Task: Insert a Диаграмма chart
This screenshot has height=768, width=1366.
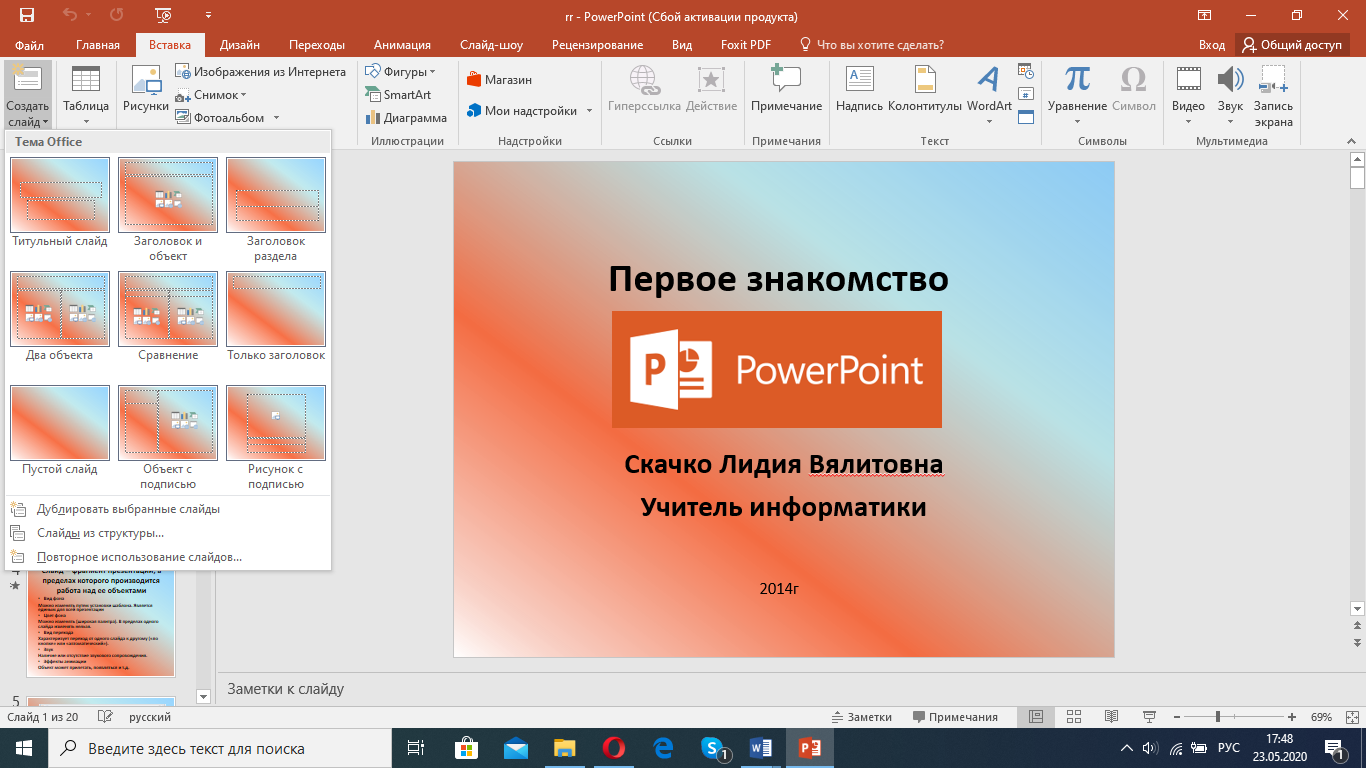Action: (x=406, y=118)
